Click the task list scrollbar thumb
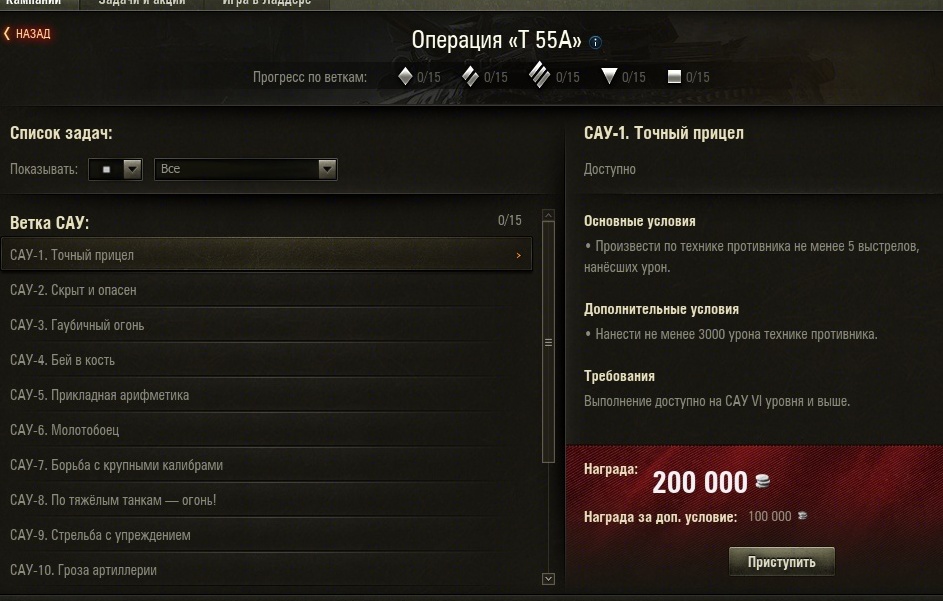The width and height of the screenshot is (943, 601). pyautogui.click(x=548, y=342)
